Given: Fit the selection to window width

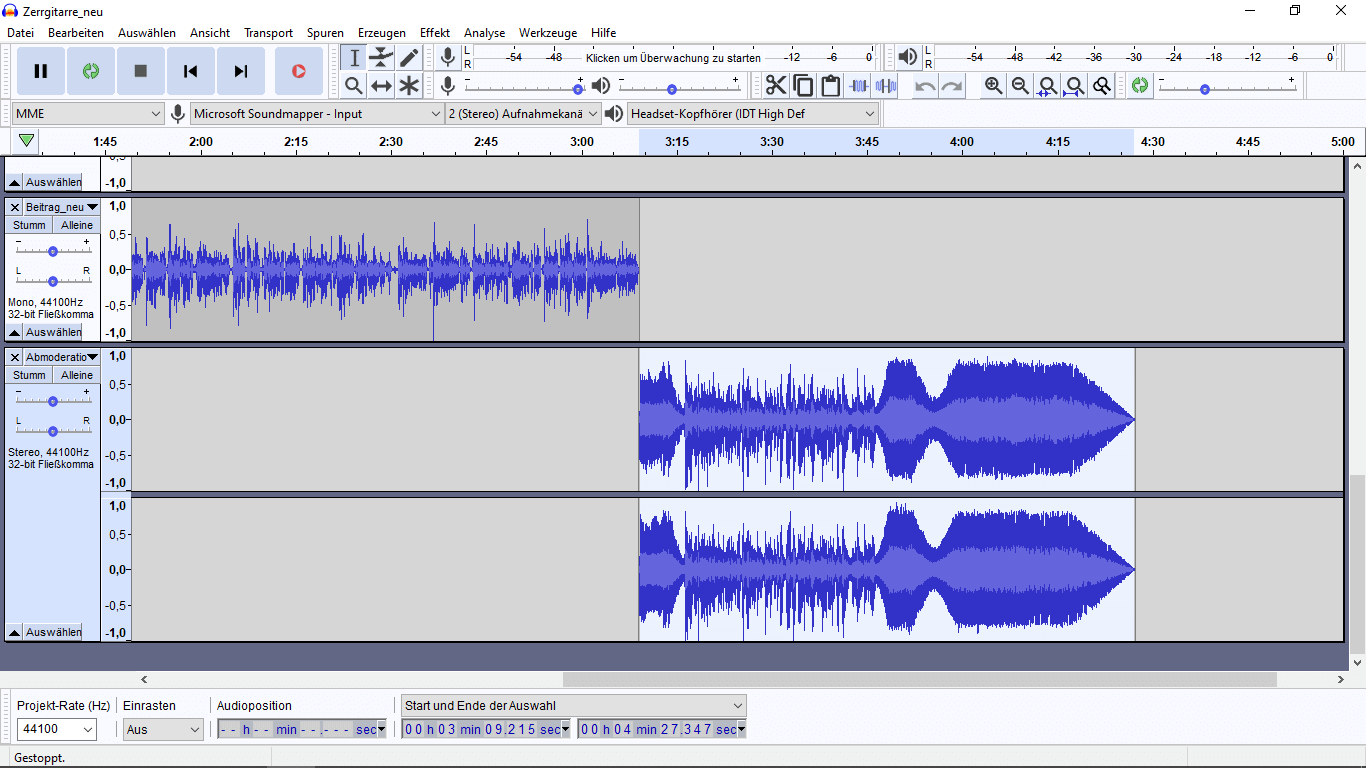Looking at the screenshot, I should pos(1047,86).
